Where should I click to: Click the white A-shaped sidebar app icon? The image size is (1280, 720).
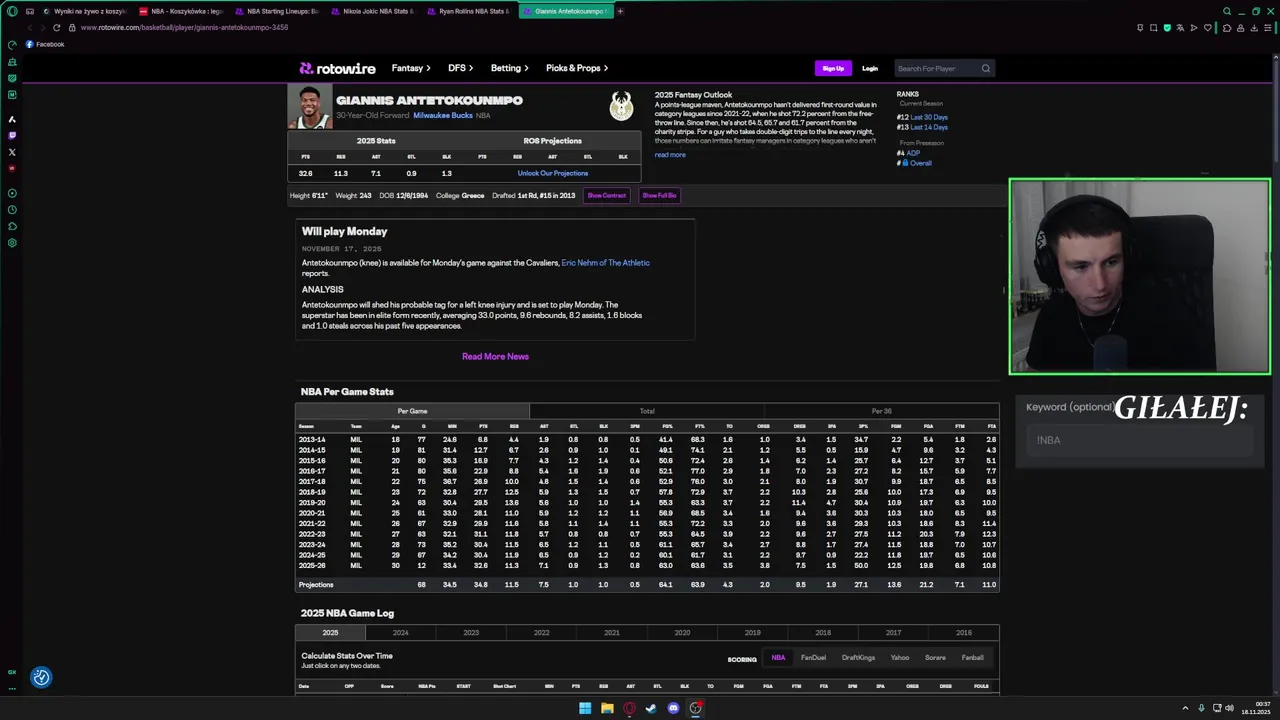coord(12,119)
